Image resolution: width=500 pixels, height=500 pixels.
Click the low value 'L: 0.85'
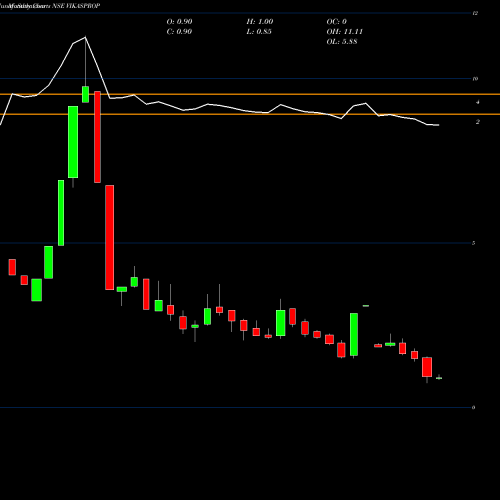(259, 32)
